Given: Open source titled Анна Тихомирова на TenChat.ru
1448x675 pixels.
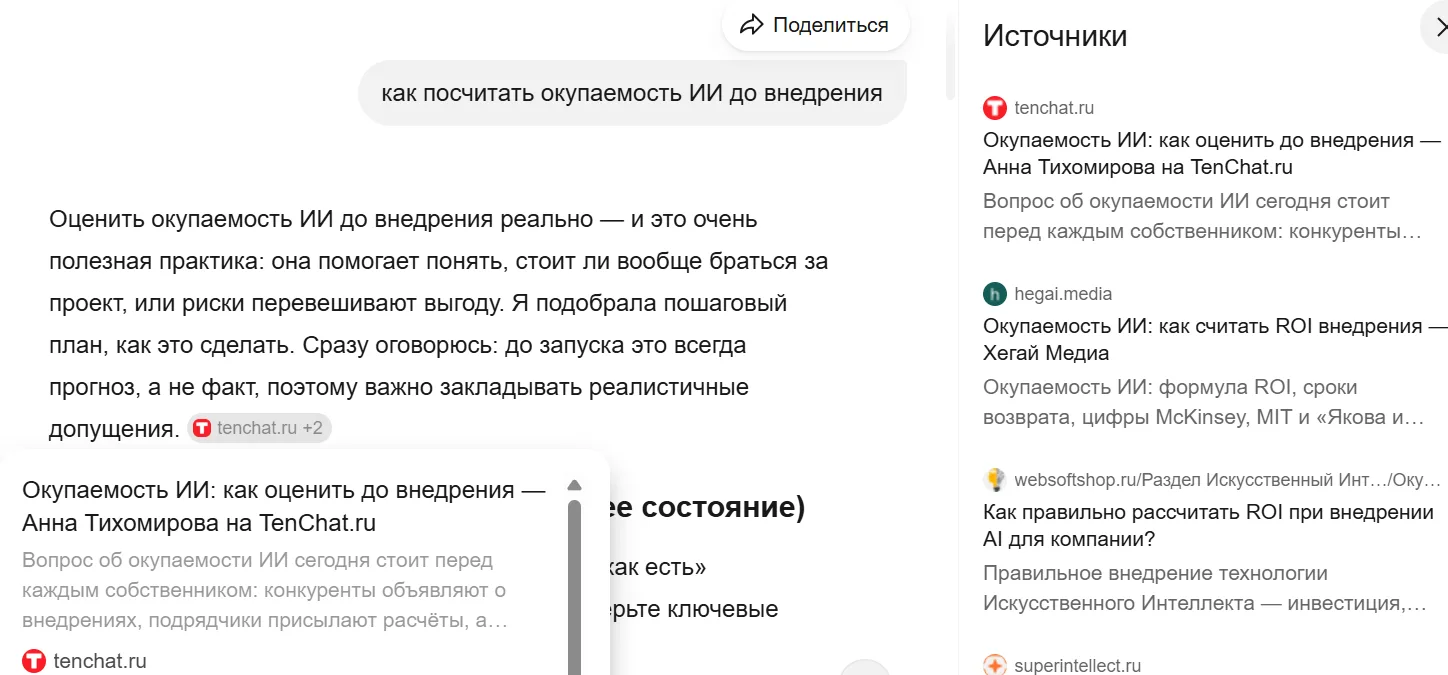Looking at the screenshot, I should [x=1212, y=153].
